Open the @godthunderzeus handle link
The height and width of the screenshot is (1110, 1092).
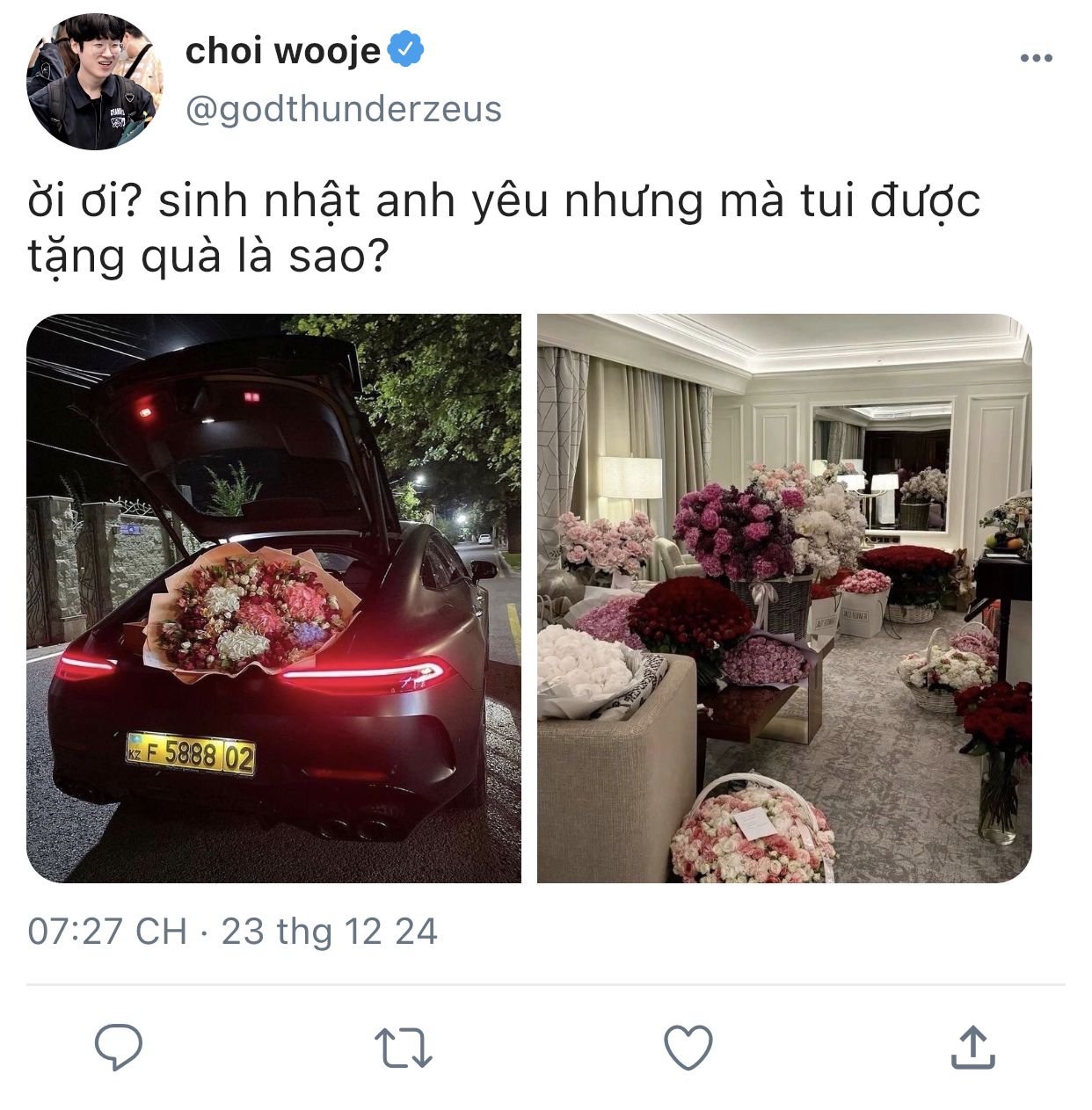343,109
